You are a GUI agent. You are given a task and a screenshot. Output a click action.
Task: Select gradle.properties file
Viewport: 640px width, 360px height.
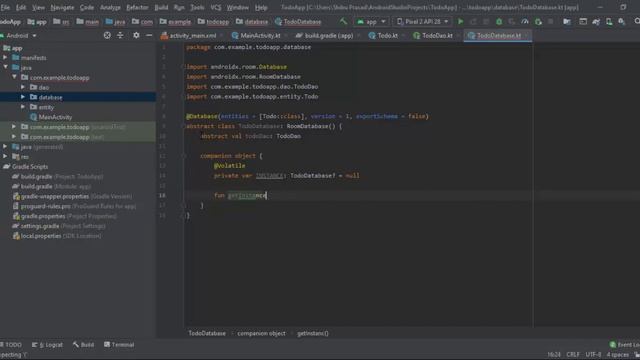tap(65, 216)
